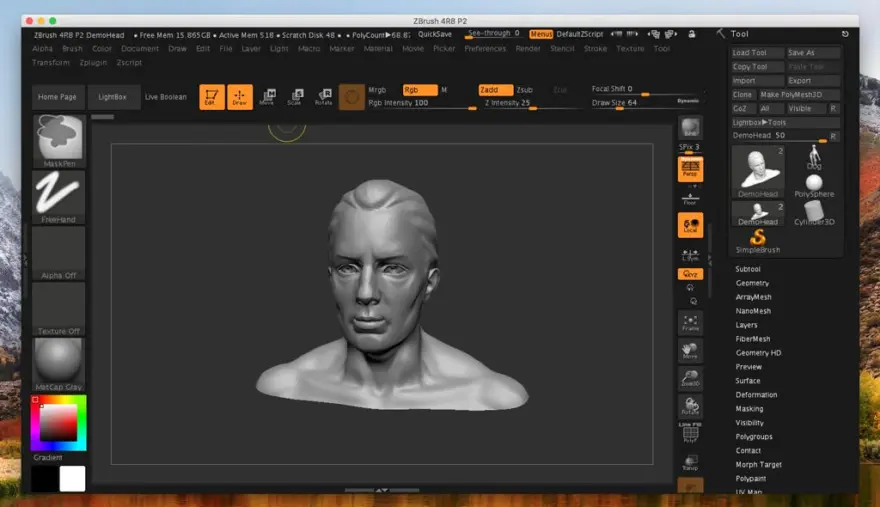880x507 pixels.
Task: Toggle L.Sym local symmetry
Action: pos(690,255)
